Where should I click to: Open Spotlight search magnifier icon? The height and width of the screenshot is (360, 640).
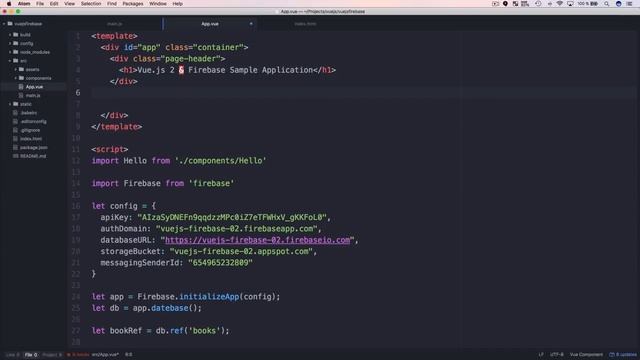point(607,4)
